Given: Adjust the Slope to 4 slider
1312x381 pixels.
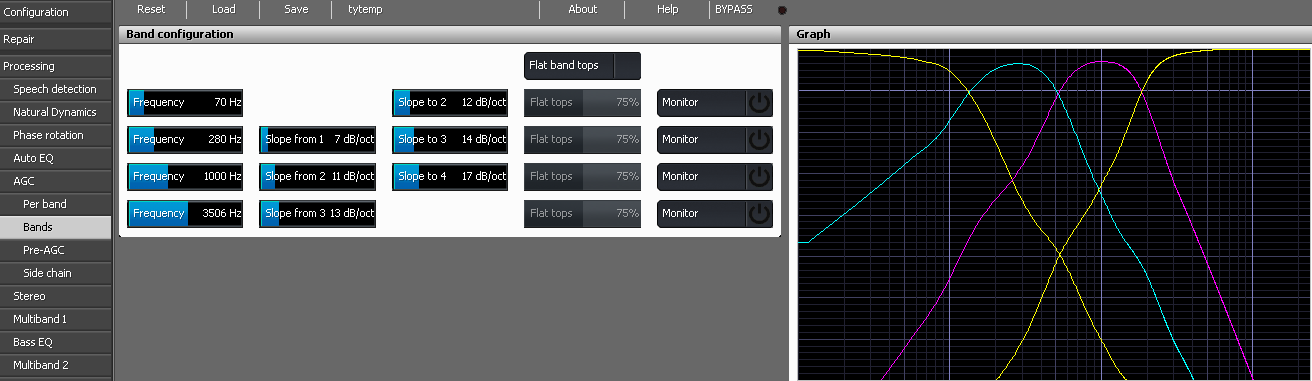Looking at the screenshot, I should pos(450,176).
